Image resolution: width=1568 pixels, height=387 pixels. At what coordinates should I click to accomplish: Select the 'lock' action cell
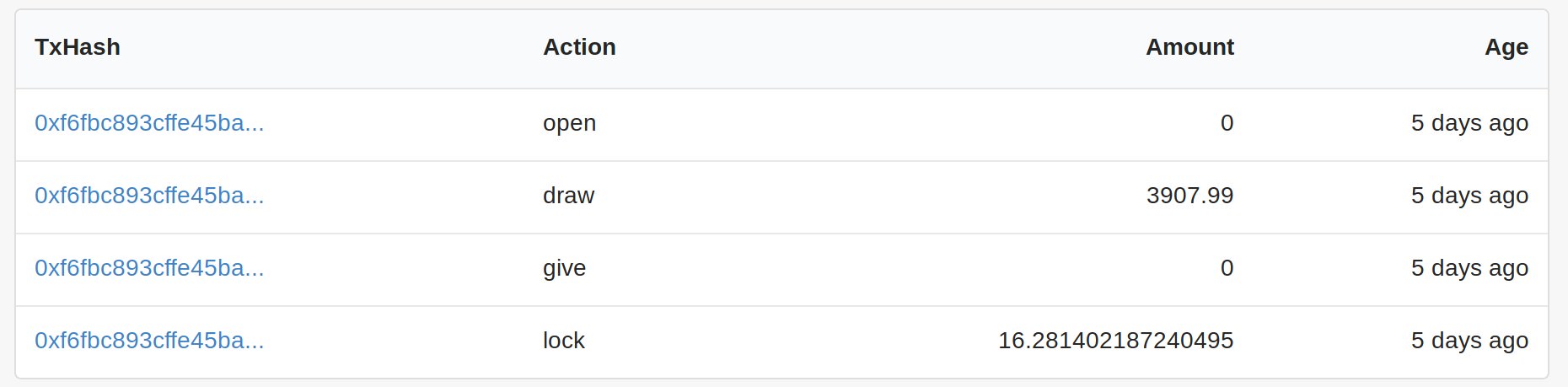(x=563, y=341)
